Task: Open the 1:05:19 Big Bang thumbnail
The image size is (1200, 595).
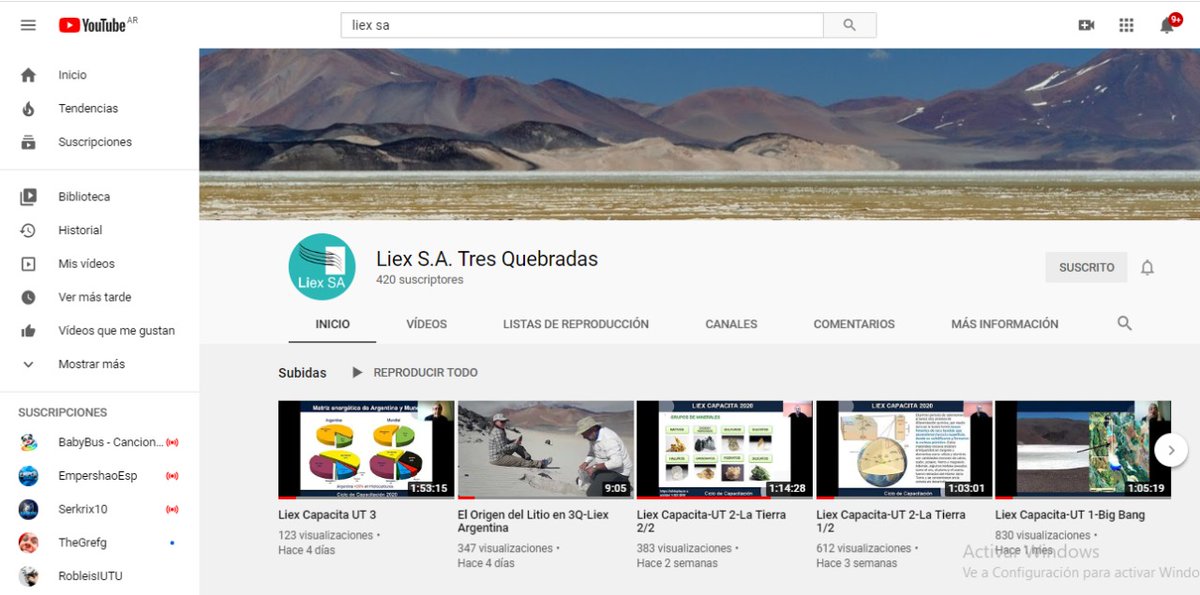Action: [1083, 450]
